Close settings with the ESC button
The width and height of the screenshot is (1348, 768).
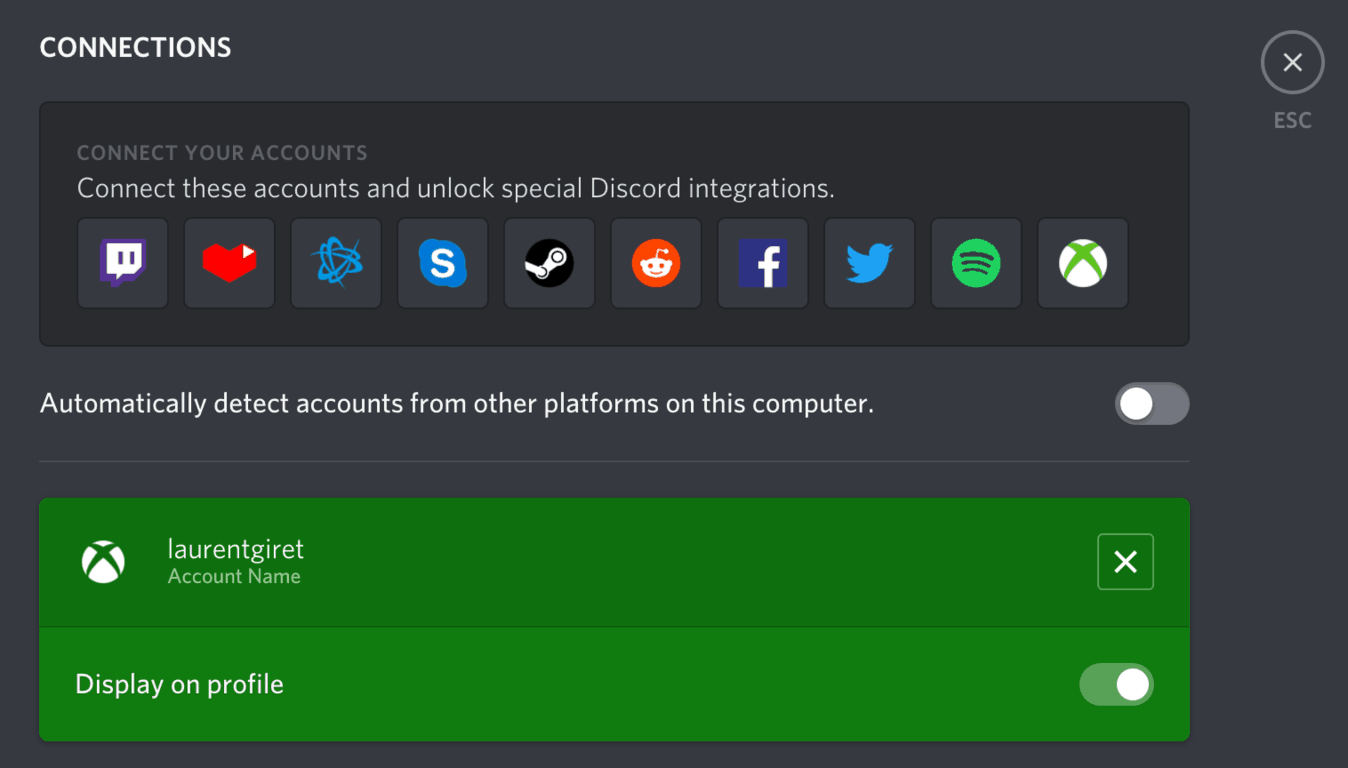[1292, 63]
